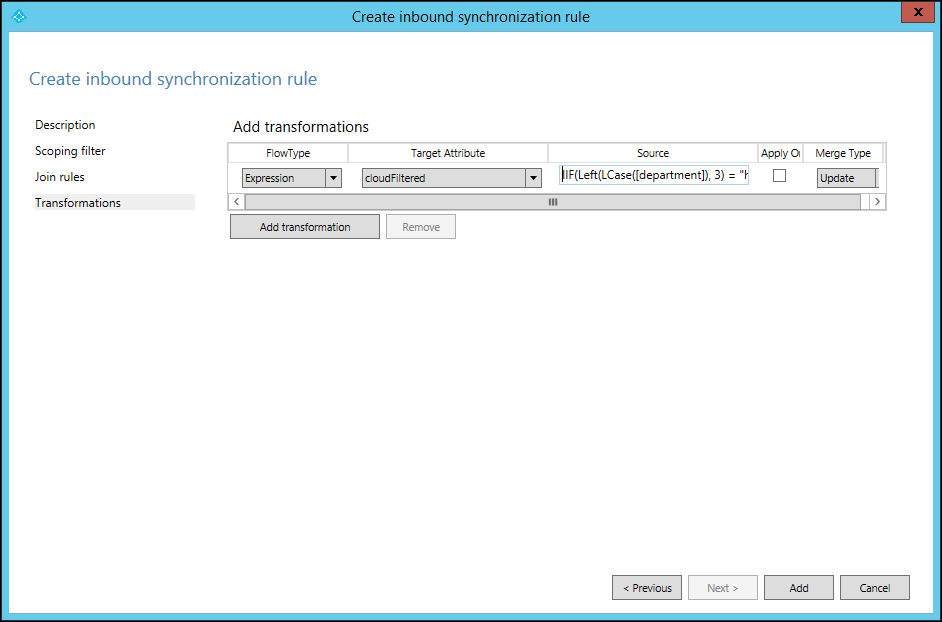Switch to the Description page
This screenshot has width=942, height=622.
coord(65,124)
